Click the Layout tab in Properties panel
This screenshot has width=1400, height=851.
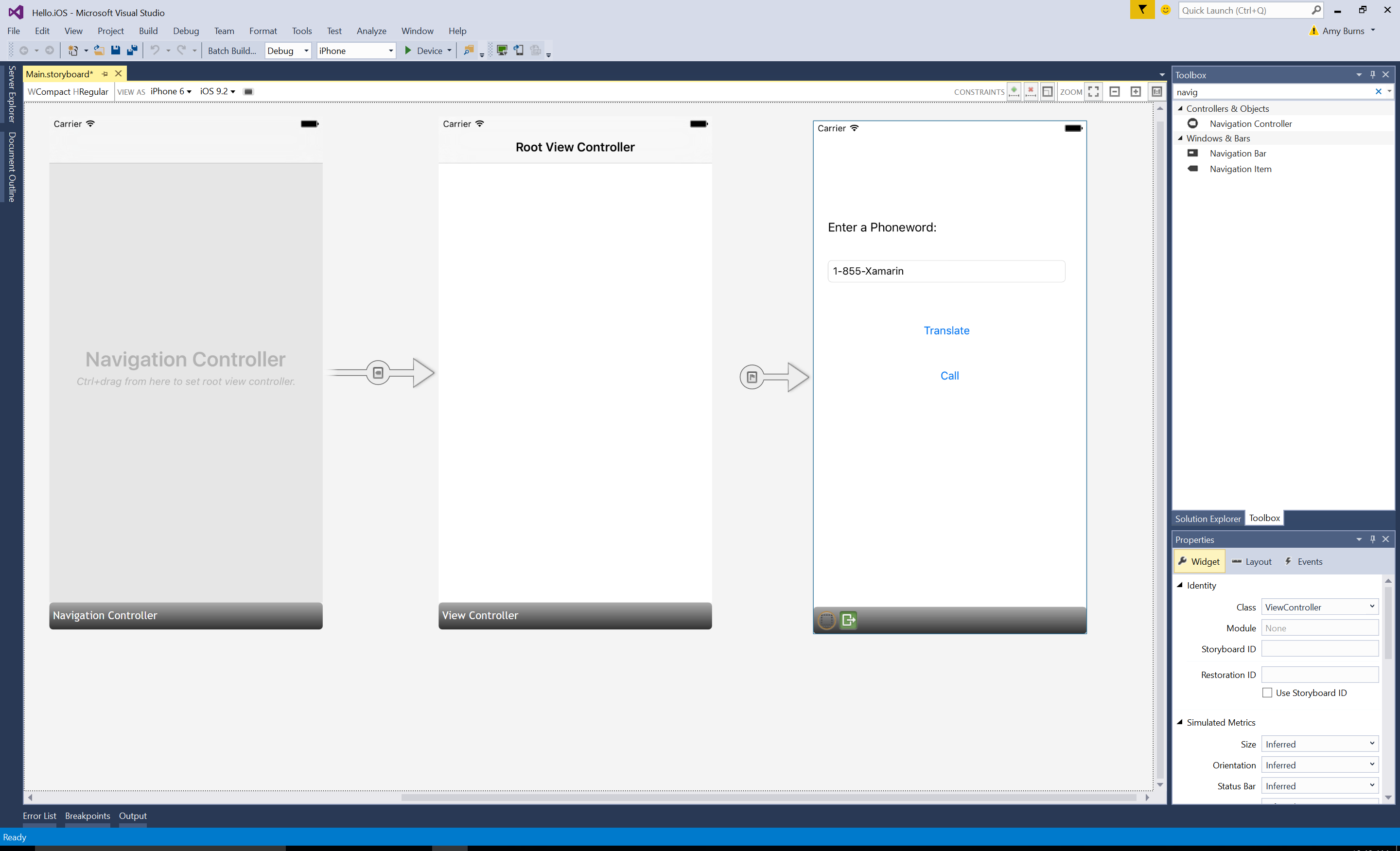tap(1258, 561)
